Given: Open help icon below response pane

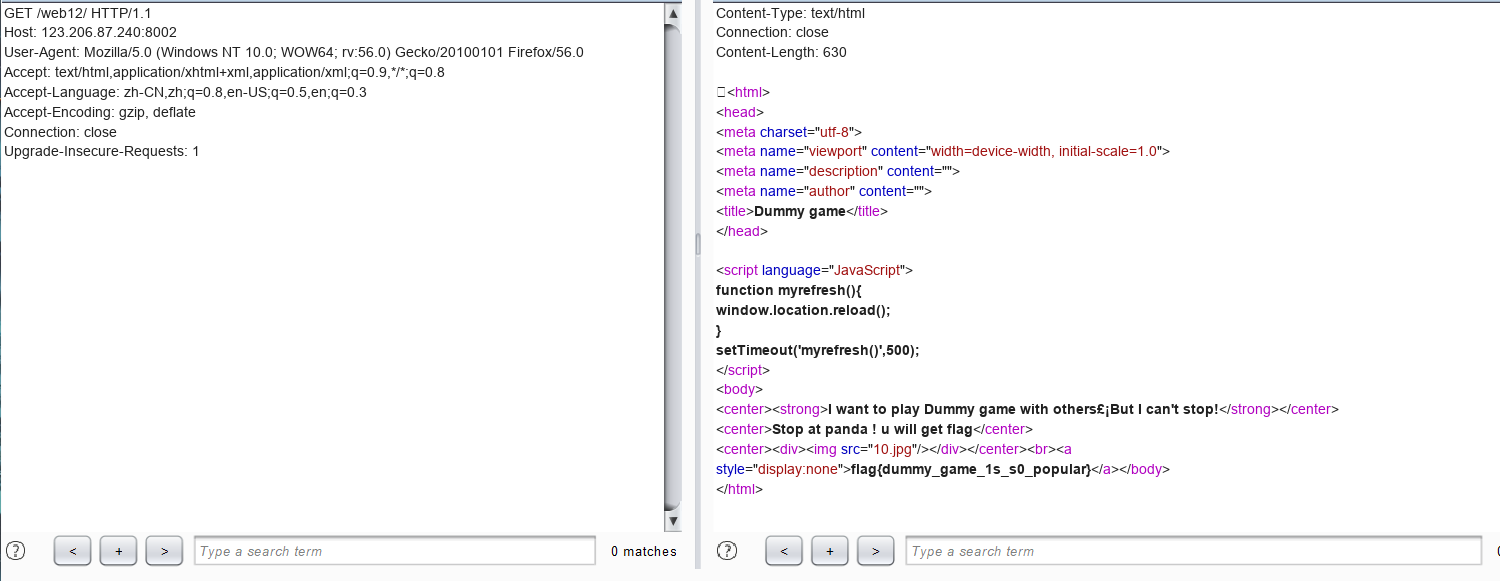Looking at the screenshot, I should click(727, 551).
